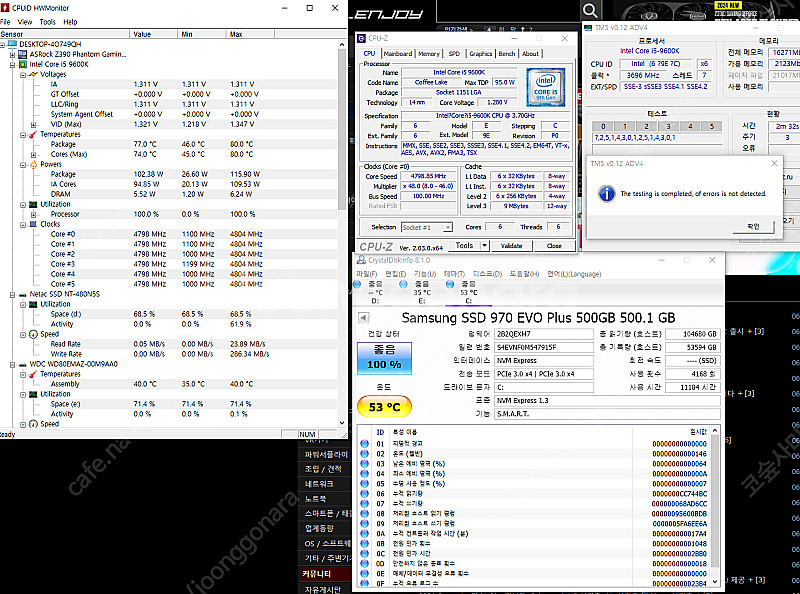This screenshot has height=594, width=800.
Task: Click the HWMonitor vertical scrollbar thumb
Action: (342, 130)
